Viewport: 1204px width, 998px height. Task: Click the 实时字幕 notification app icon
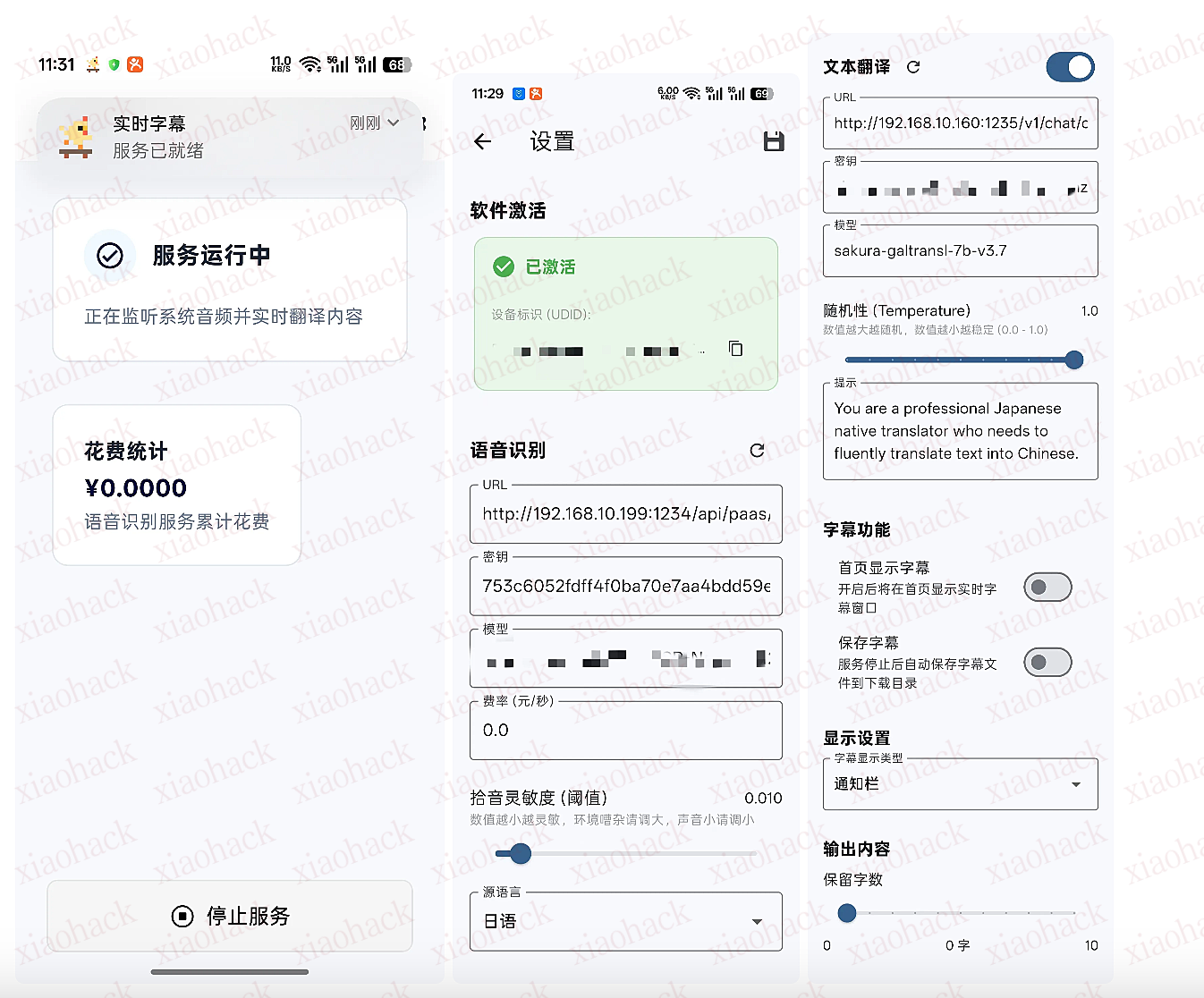pos(76,137)
